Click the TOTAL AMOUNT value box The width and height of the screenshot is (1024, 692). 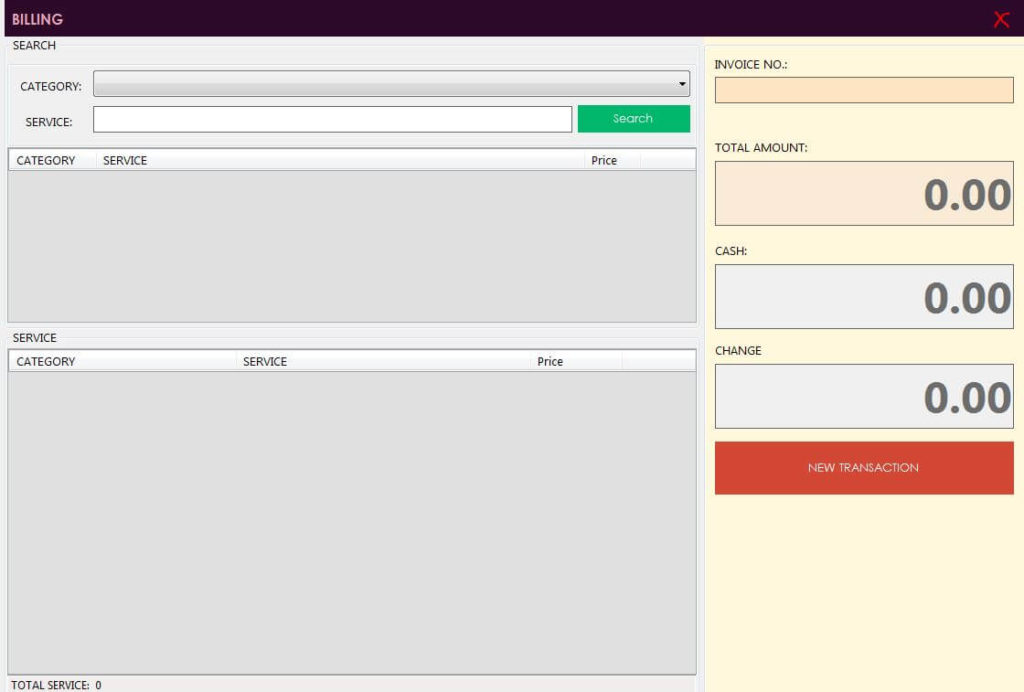click(x=864, y=193)
